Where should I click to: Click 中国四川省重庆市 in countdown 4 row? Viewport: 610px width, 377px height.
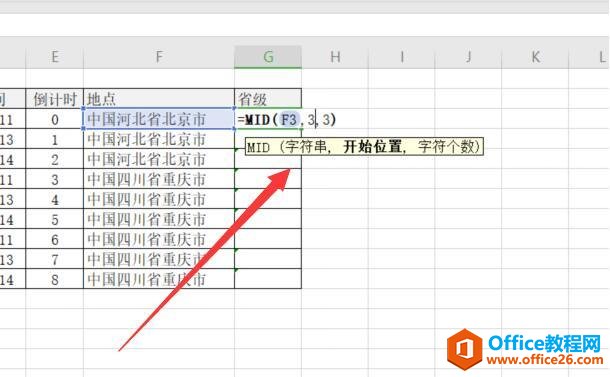pos(159,199)
